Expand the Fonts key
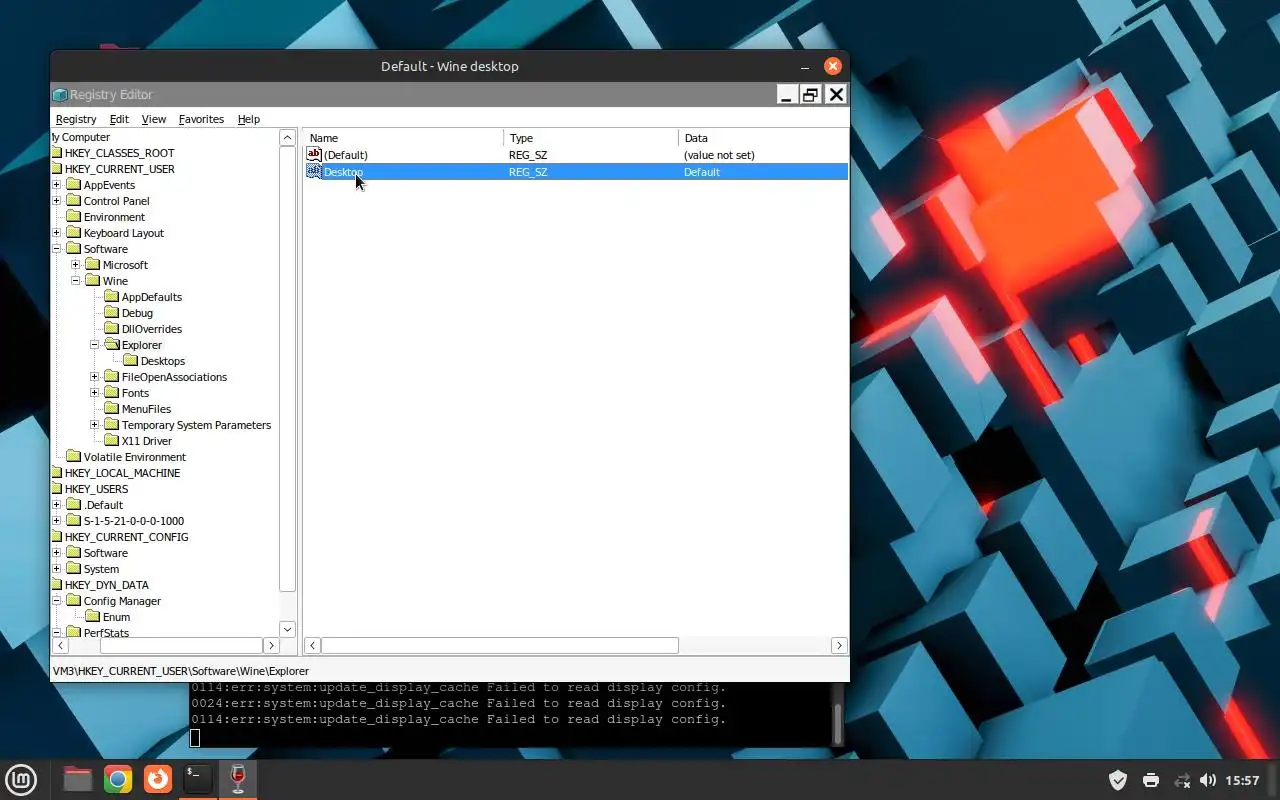1280x800 pixels. pyautogui.click(x=95, y=393)
